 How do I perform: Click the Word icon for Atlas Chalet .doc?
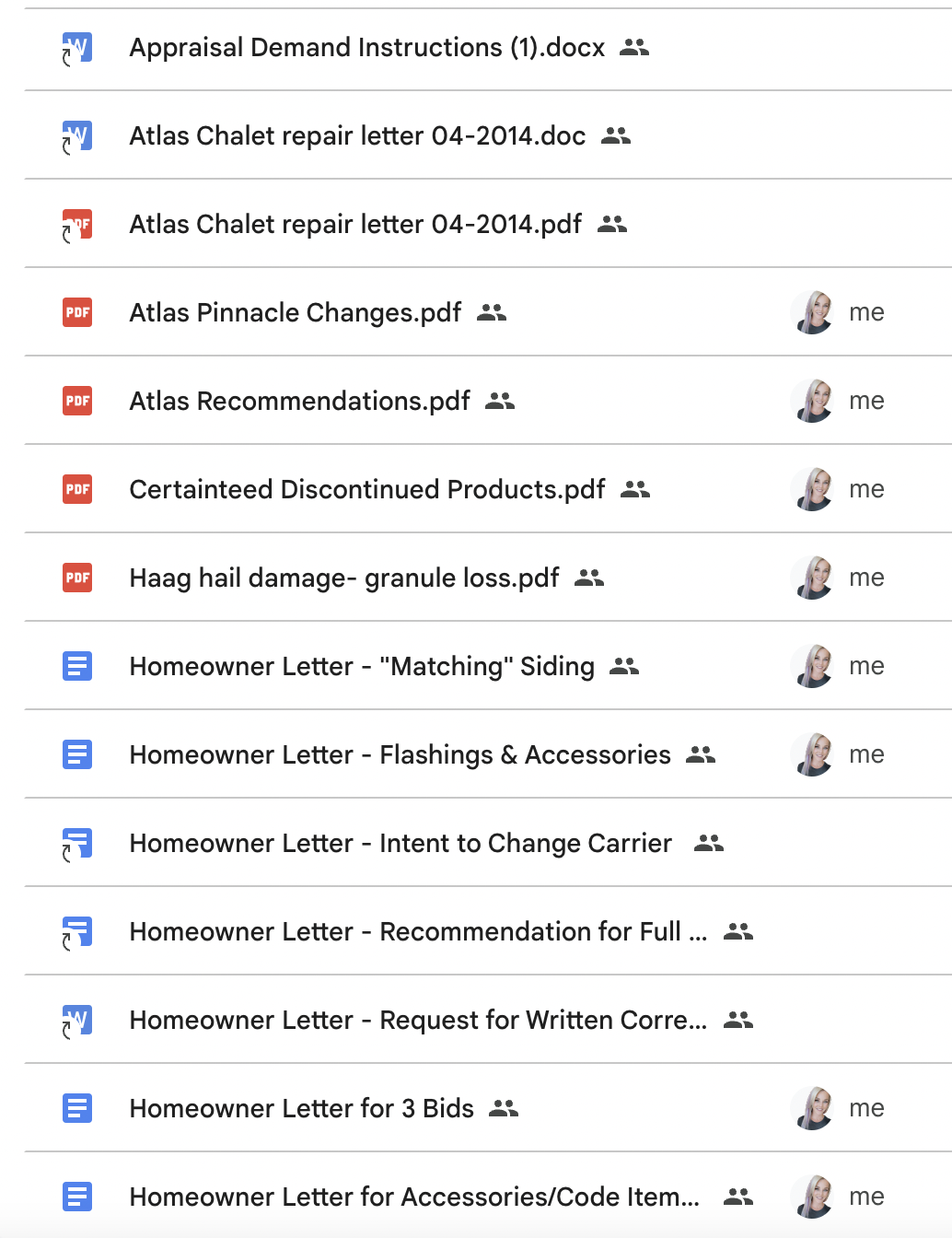(x=77, y=136)
